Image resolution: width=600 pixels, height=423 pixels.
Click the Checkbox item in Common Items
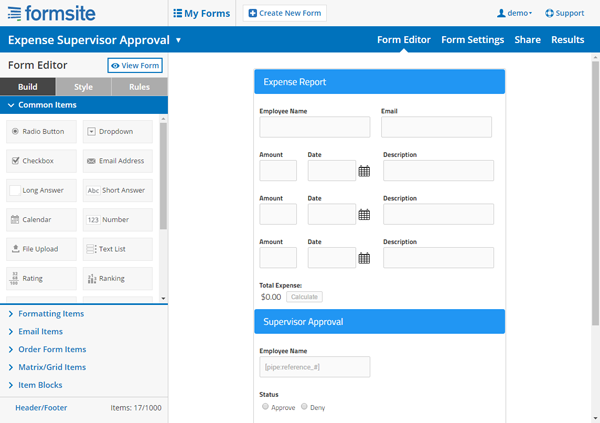(42, 160)
